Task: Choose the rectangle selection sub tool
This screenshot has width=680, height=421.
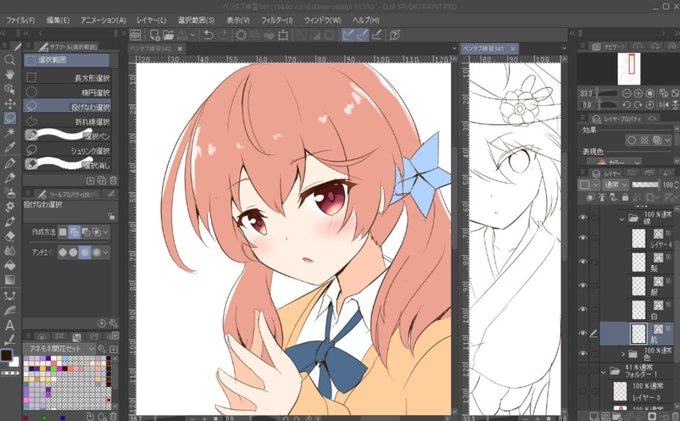Action: point(67,78)
